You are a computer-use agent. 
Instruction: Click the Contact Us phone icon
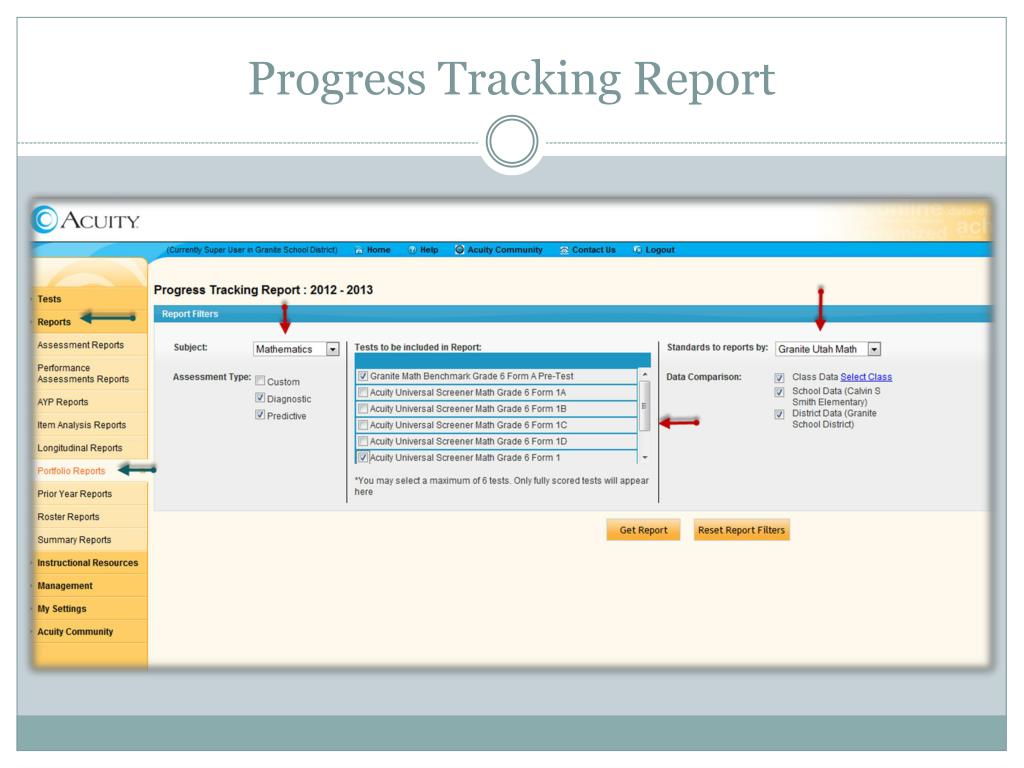tap(564, 250)
